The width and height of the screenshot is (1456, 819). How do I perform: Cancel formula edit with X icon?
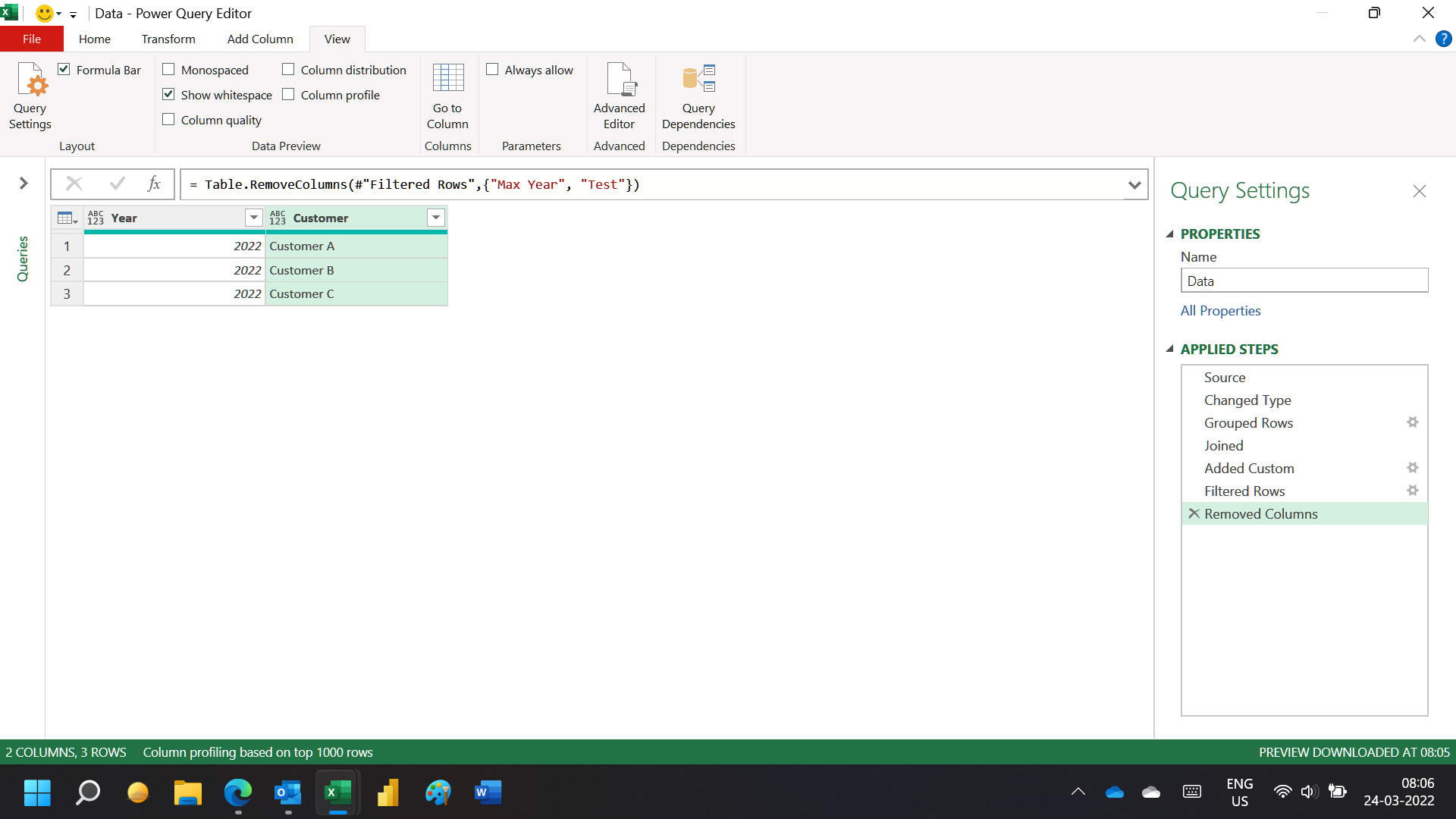[x=74, y=184]
